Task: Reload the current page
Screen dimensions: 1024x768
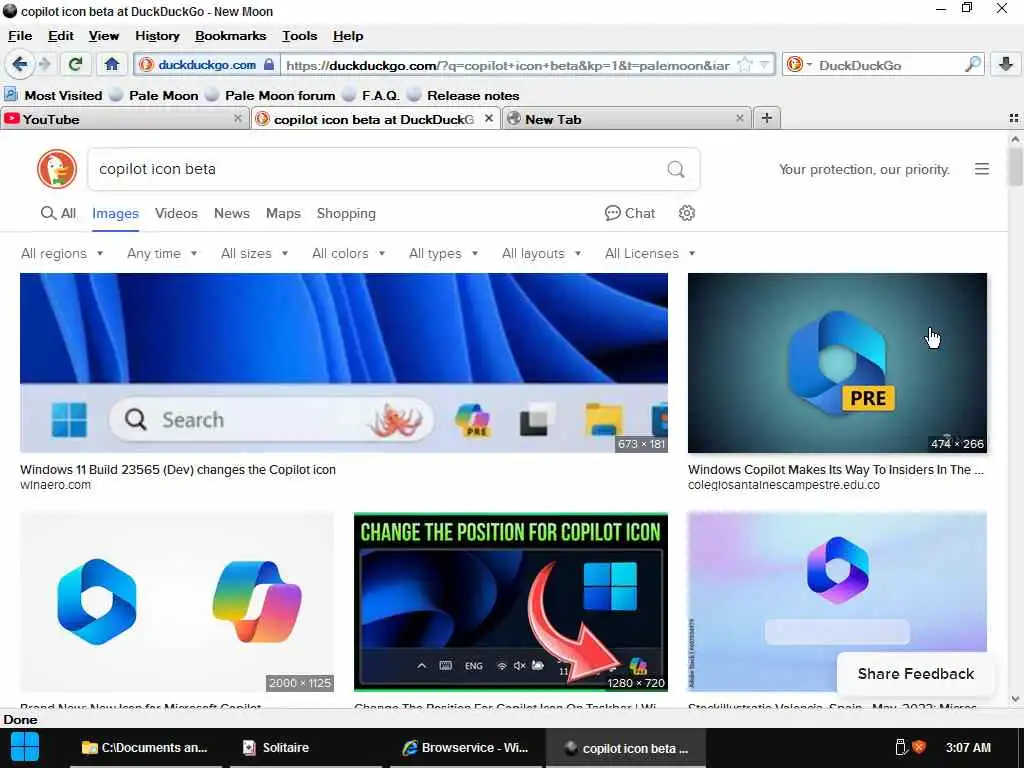Action: click(x=75, y=65)
